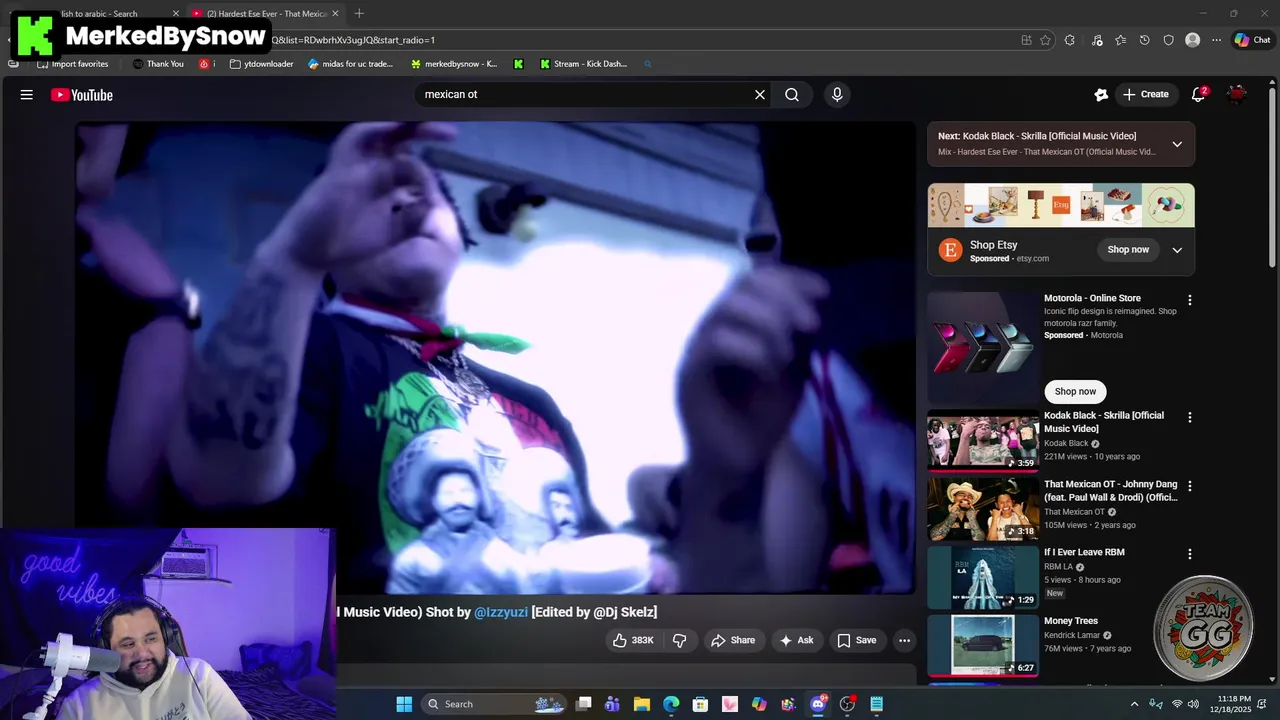Open the That Mexican OT channel name

(1074, 512)
